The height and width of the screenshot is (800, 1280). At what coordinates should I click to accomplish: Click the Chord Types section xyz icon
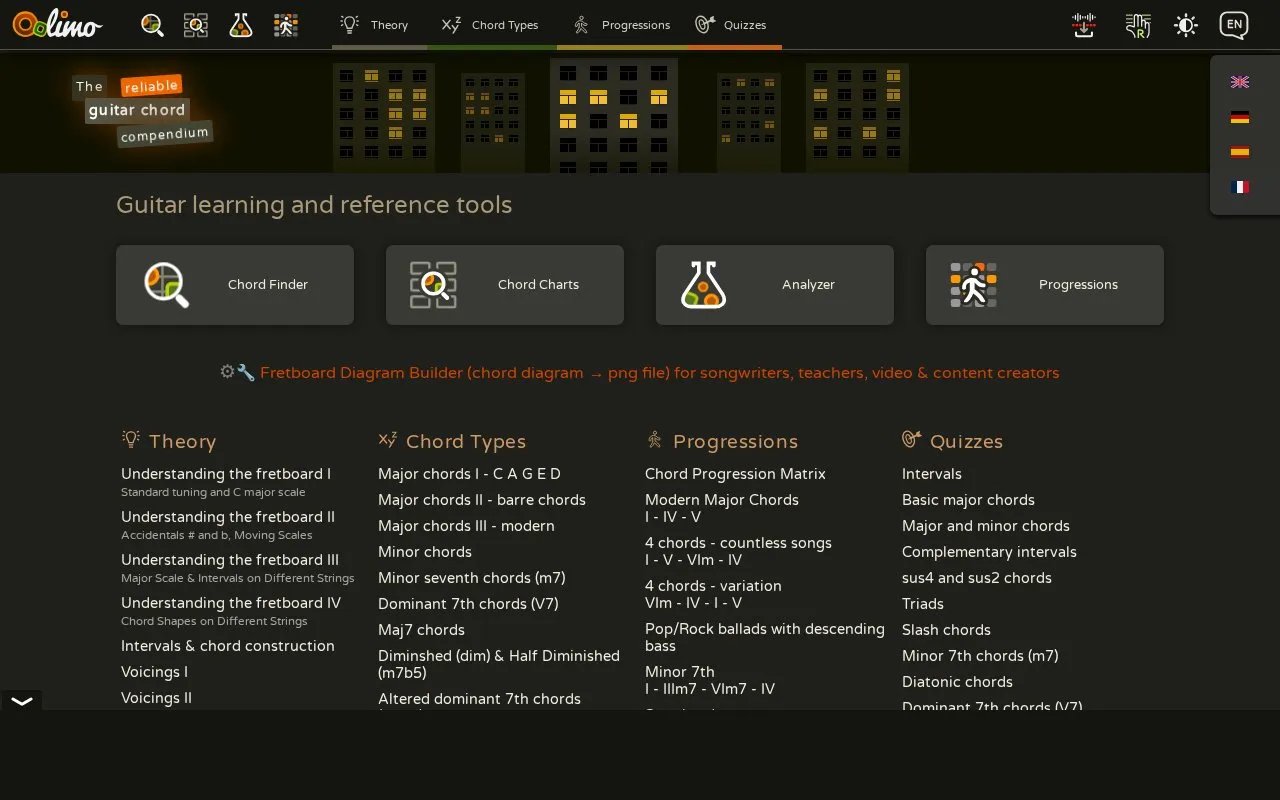(388, 439)
